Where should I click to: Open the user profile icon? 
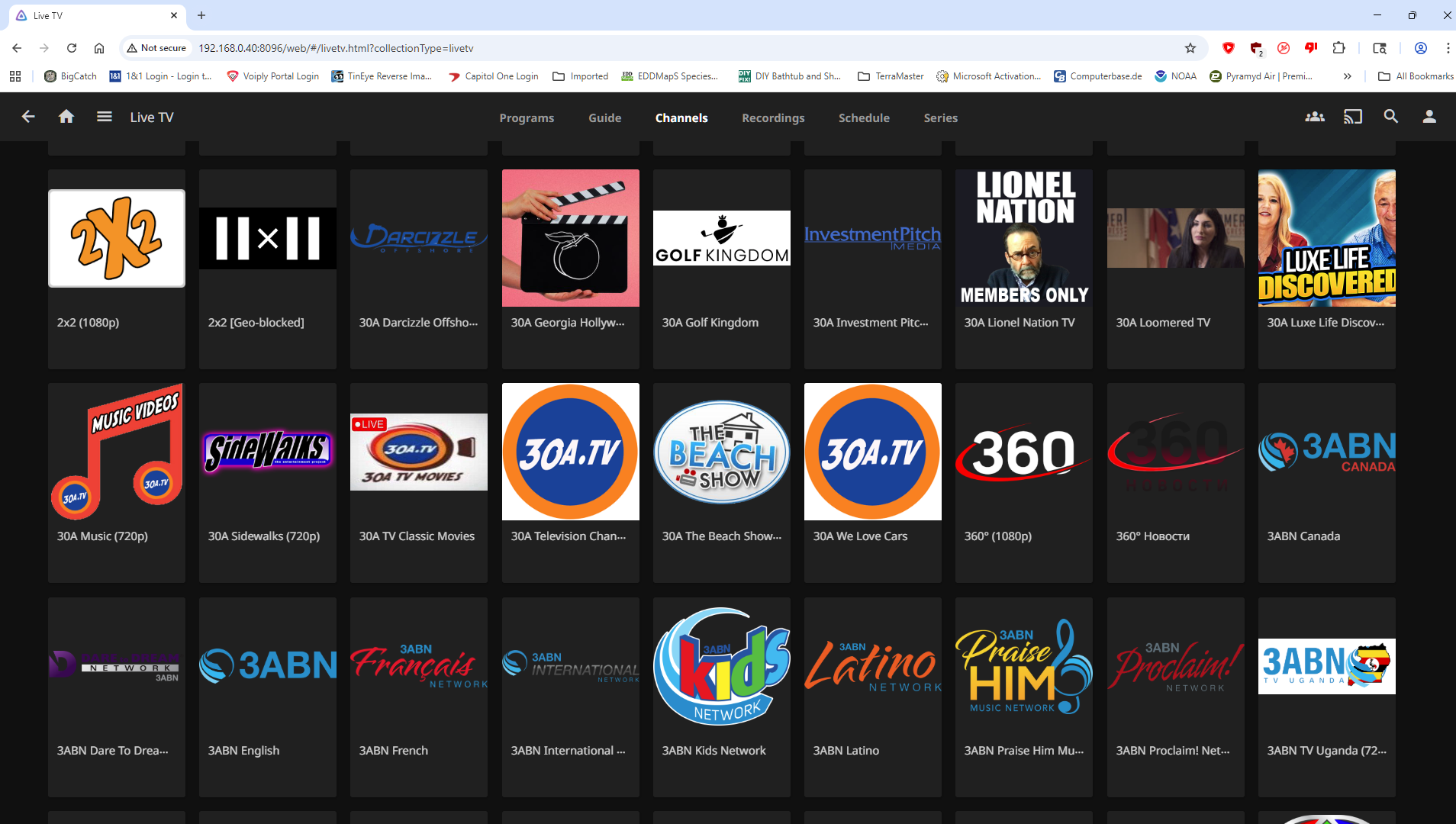[1429, 117]
